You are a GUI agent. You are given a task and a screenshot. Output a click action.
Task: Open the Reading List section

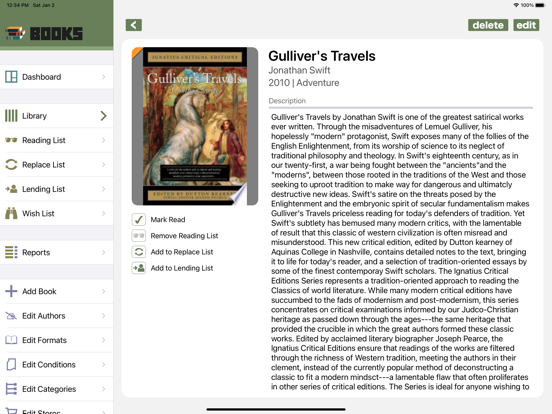pyautogui.click(x=56, y=140)
